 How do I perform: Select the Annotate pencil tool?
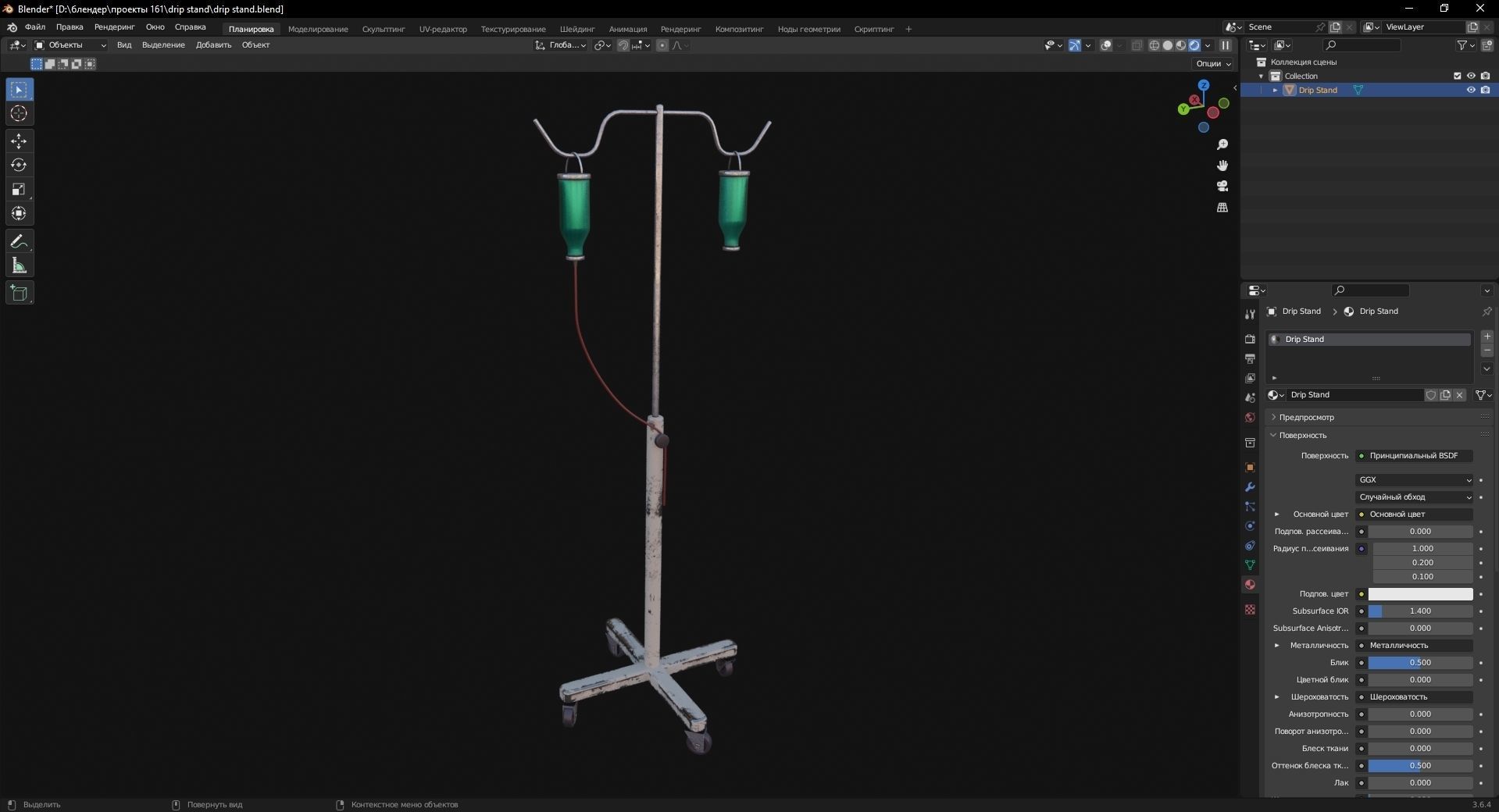(x=20, y=241)
